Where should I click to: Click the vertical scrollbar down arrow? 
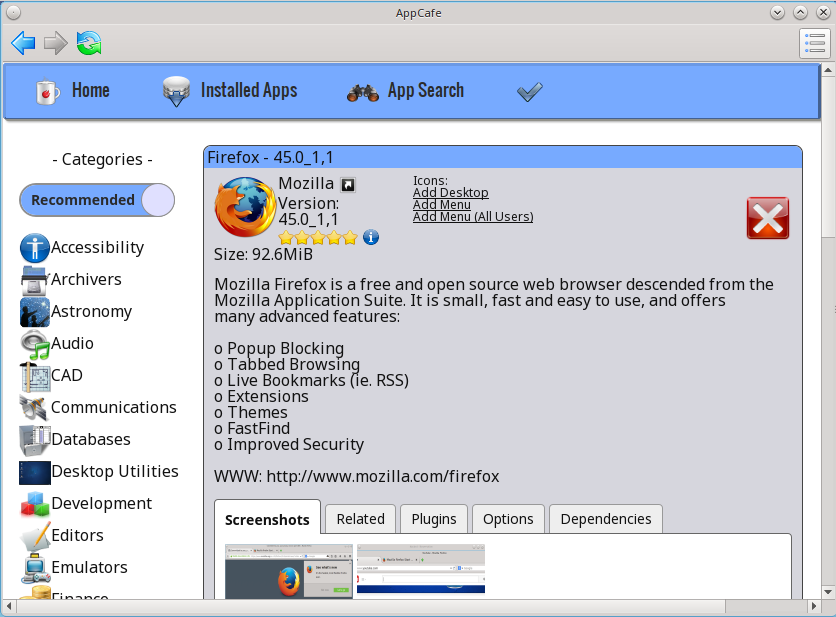[x=828, y=592]
